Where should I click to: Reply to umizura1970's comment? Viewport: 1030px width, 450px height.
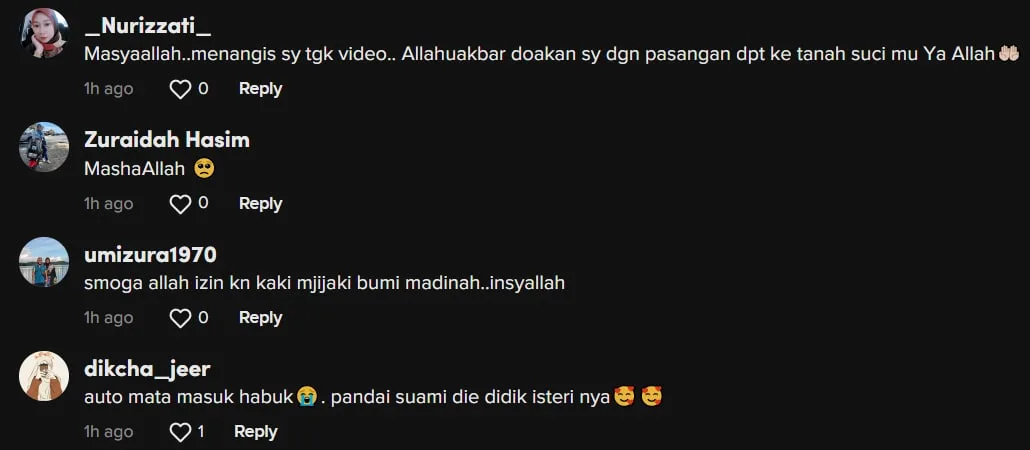click(260, 318)
